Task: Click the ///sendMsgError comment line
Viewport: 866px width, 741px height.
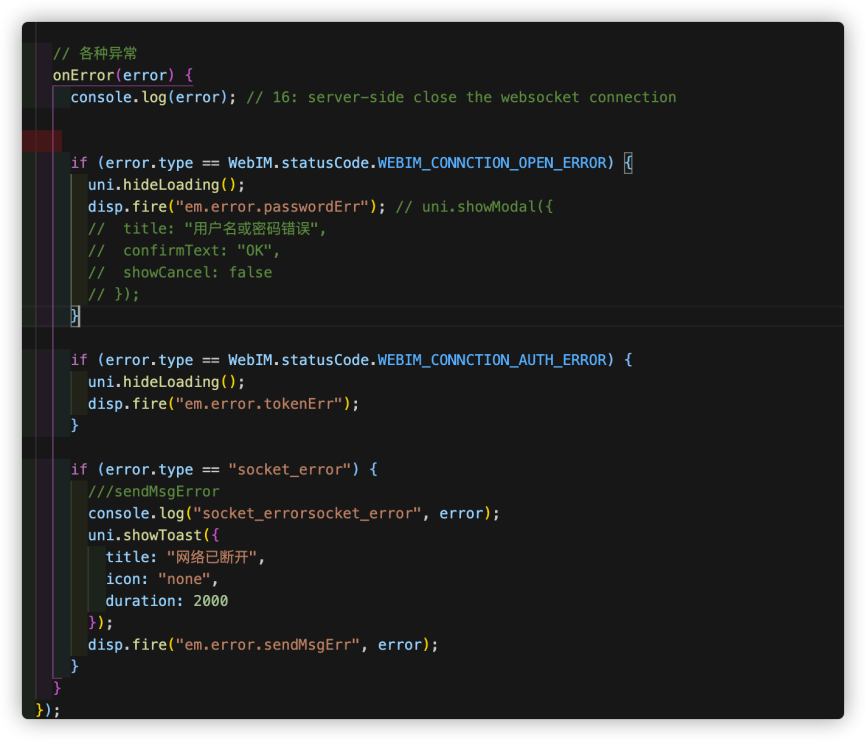Action: tap(153, 491)
